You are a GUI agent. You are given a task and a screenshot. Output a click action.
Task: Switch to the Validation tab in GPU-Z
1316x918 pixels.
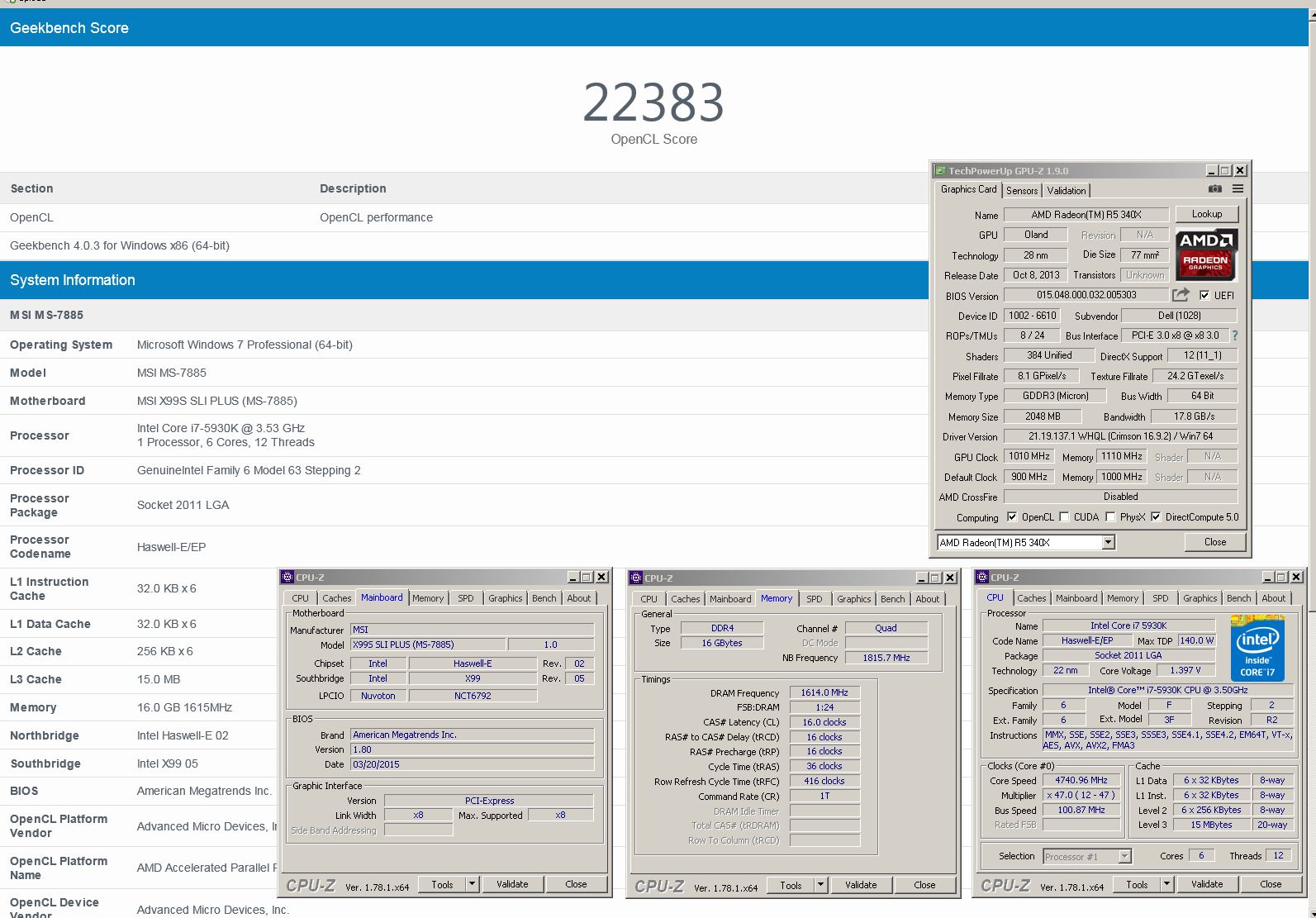pos(1067,191)
